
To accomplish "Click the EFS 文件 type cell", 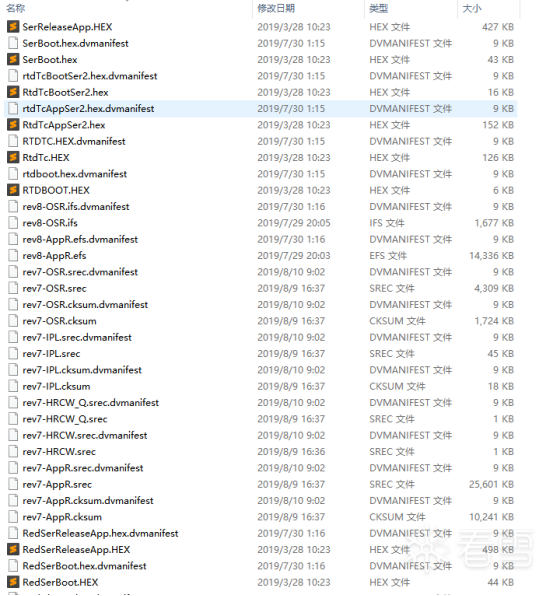I will pos(388,256).
